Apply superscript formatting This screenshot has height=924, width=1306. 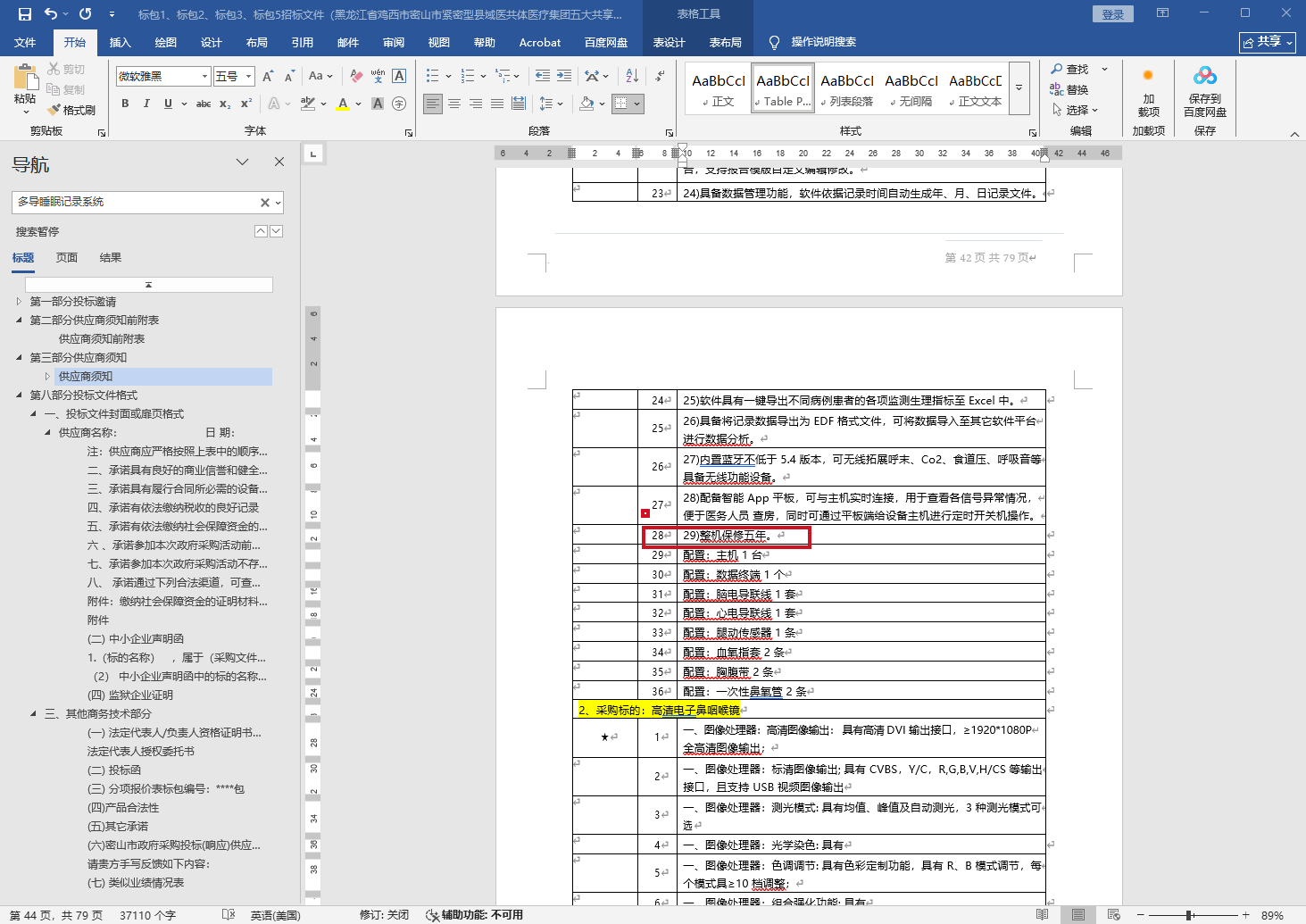click(x=246, y=104)
